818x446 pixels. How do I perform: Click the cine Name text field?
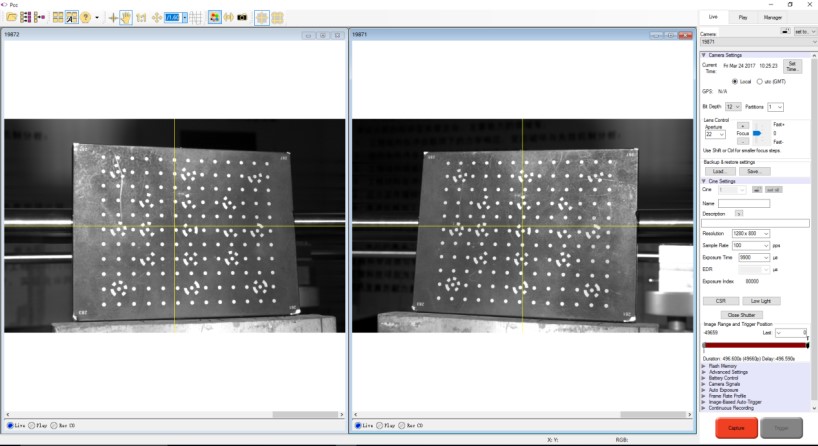coord(744,204)
